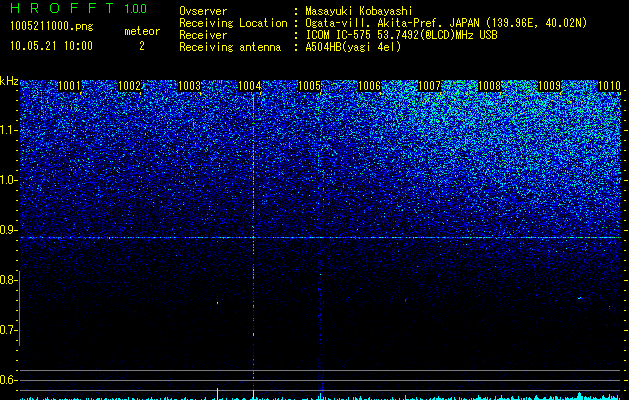This screenshot has width=629, height=400.
Task: Click time marker 1009
Action: pos(549,86)
